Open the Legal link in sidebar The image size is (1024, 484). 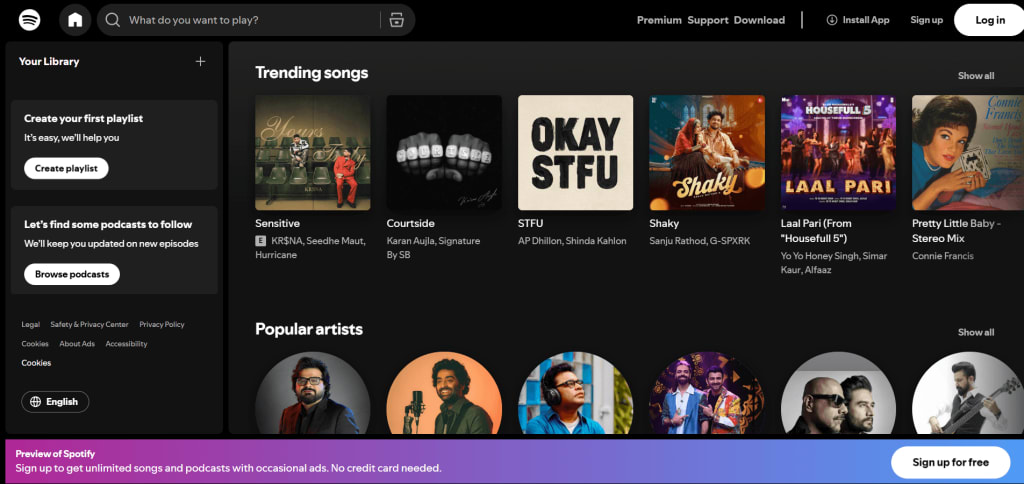(x=31, y=325)
